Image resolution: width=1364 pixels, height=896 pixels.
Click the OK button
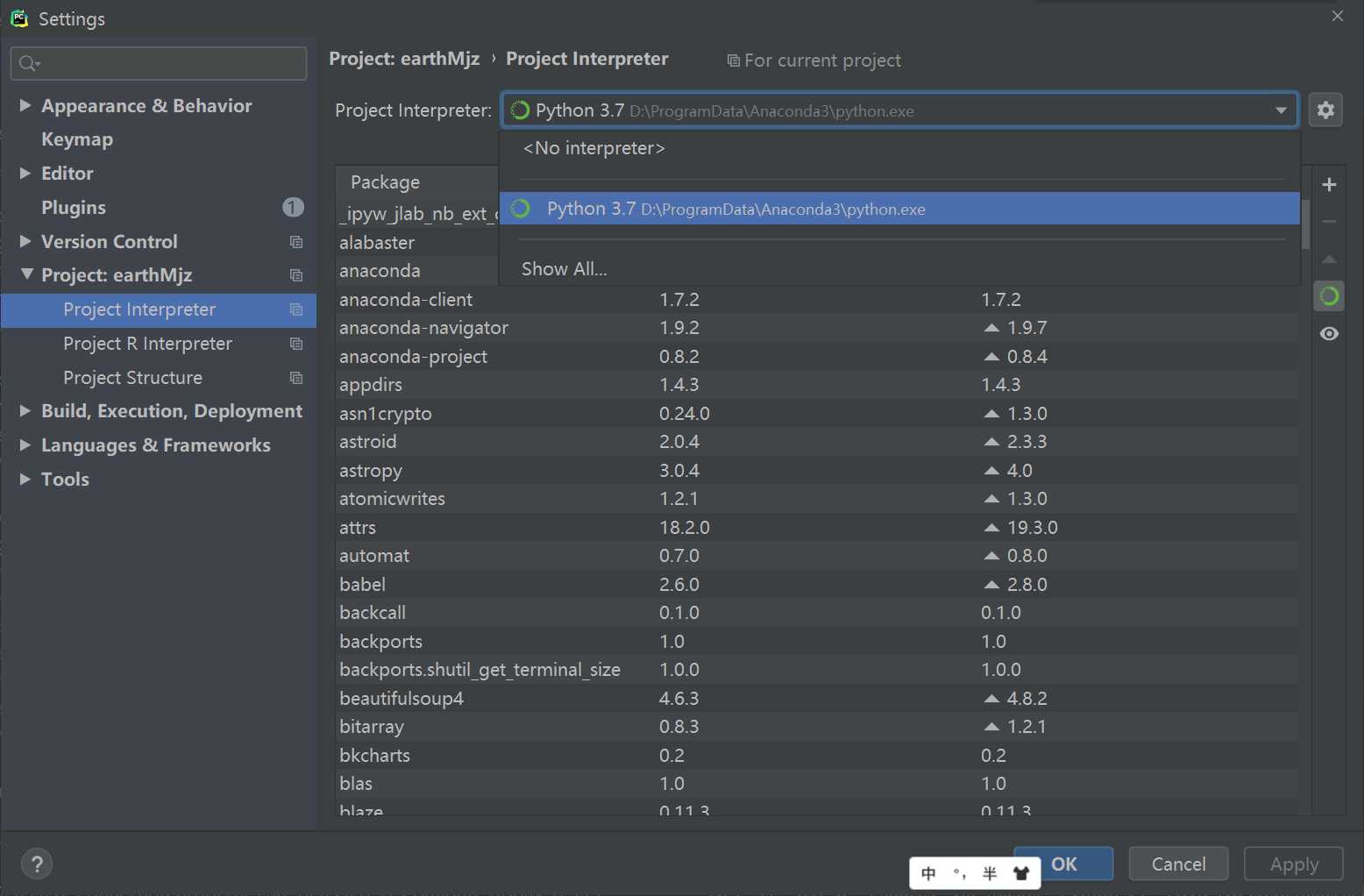pos(1063,864)
